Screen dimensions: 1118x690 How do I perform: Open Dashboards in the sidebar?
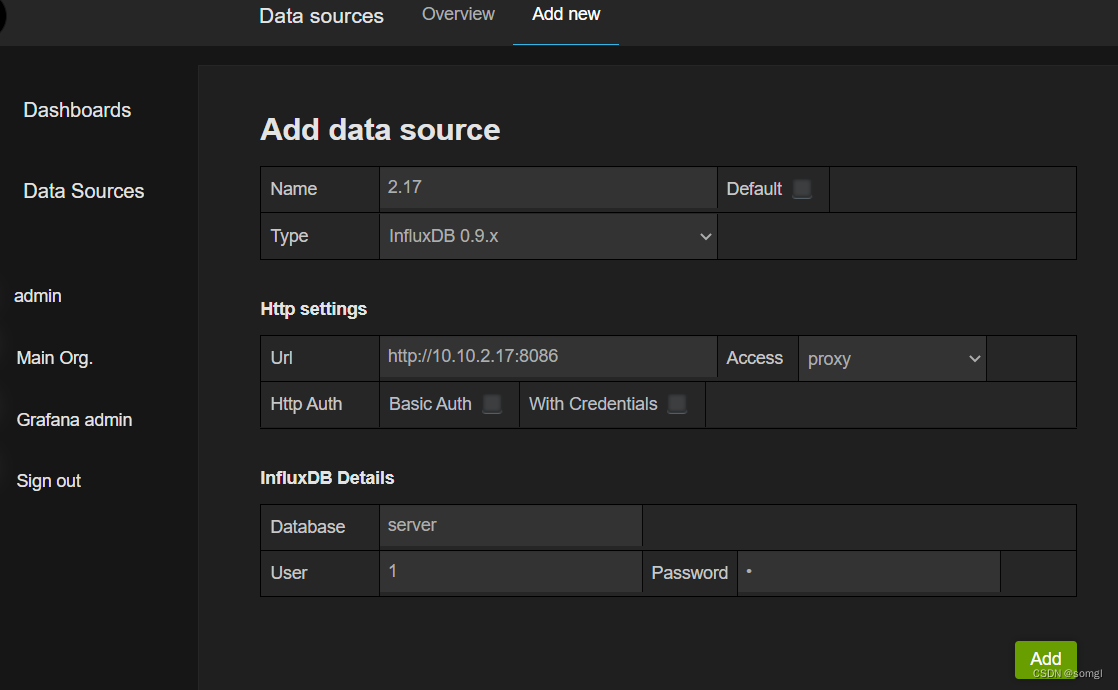tap(77, 110)
